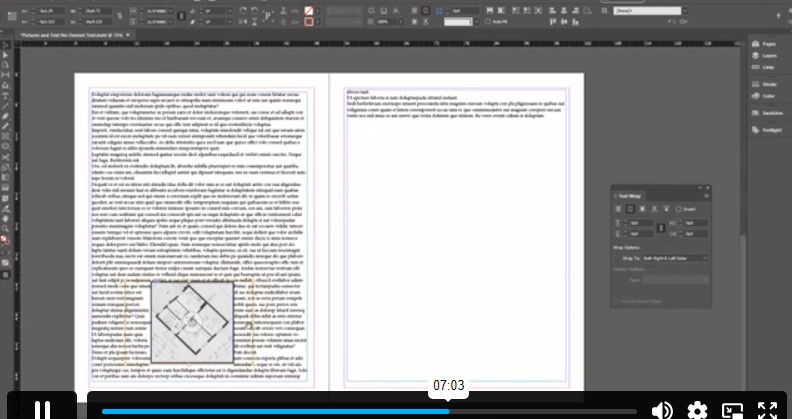Click the floor plan image on the page
Screen dimensions: 792x419
click(192, 323)
